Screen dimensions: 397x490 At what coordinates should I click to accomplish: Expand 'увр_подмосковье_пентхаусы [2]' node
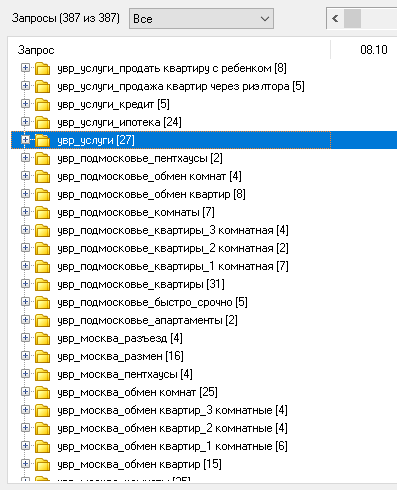[x=25, y=158]
